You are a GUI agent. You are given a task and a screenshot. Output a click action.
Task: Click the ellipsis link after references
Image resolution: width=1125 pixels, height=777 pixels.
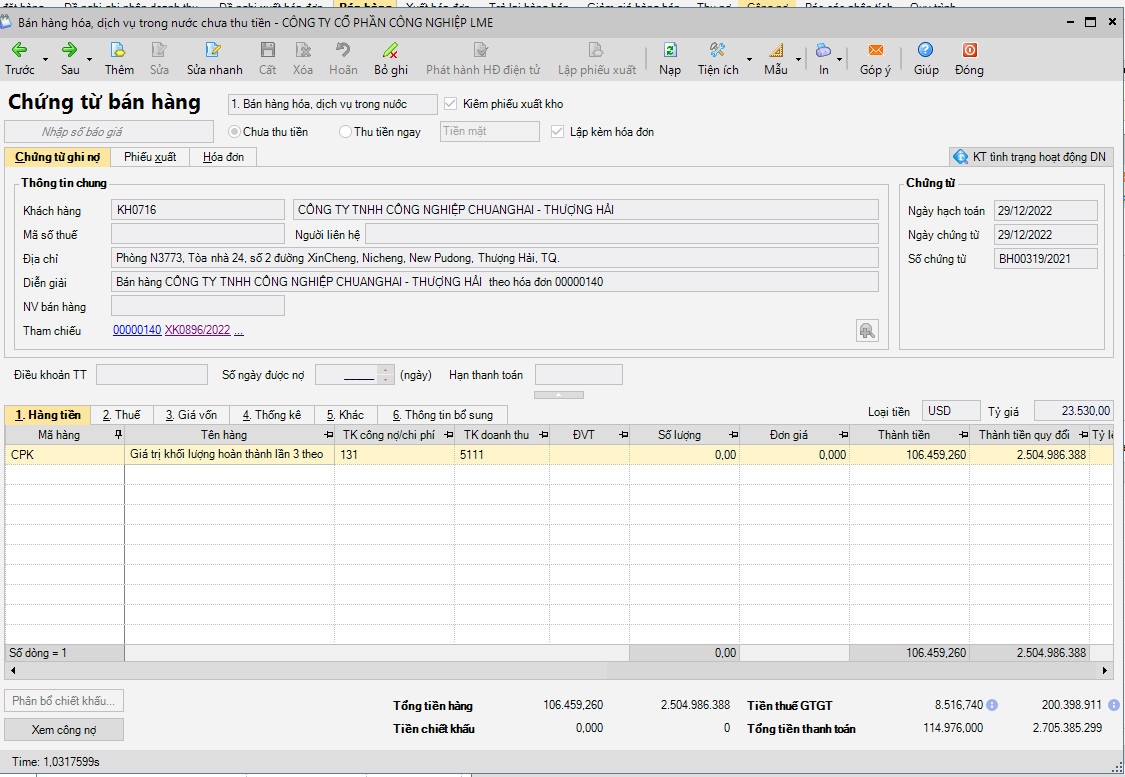[238, 330]
